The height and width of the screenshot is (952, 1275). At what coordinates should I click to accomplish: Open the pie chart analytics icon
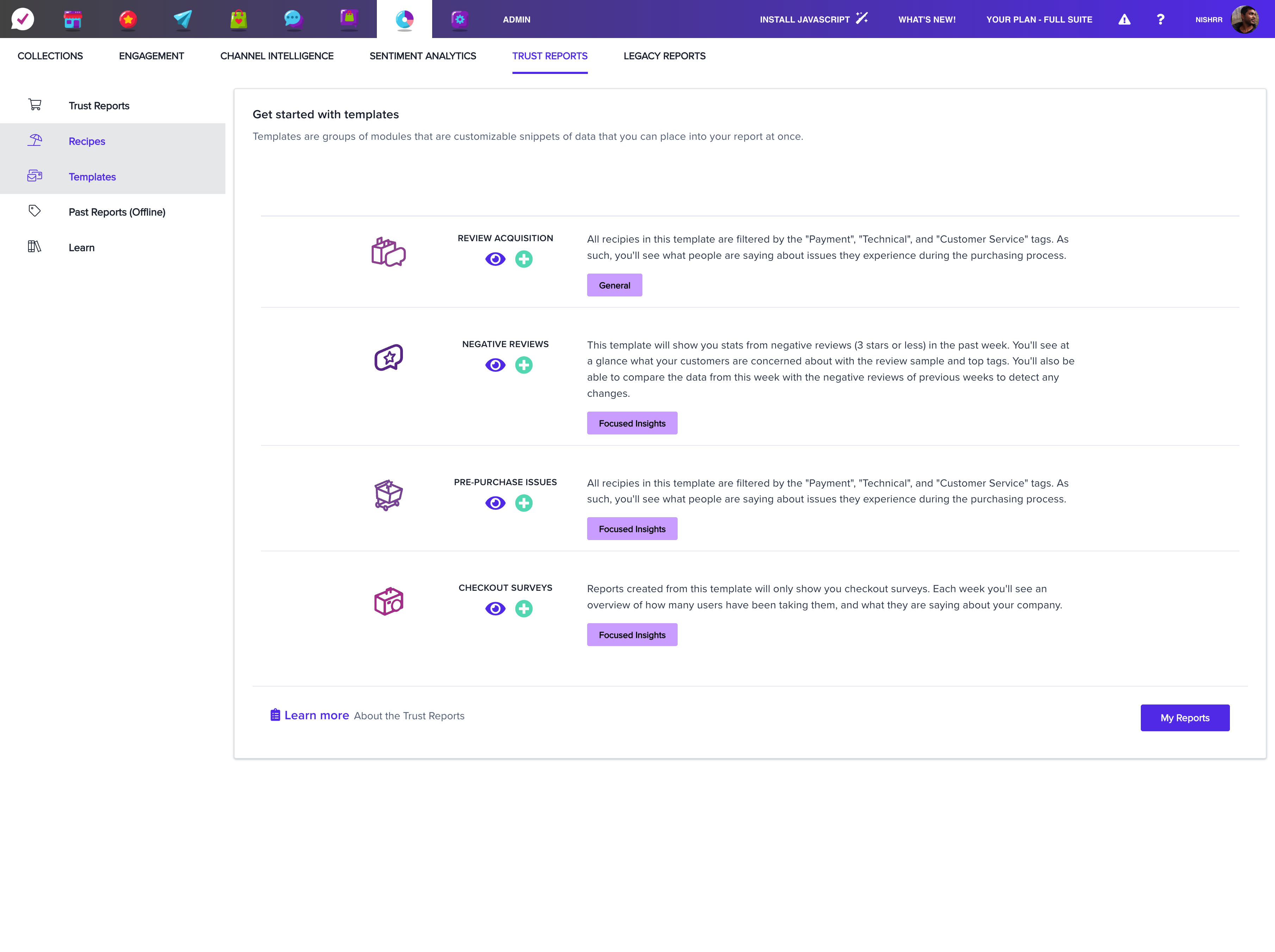click(405, 19)
